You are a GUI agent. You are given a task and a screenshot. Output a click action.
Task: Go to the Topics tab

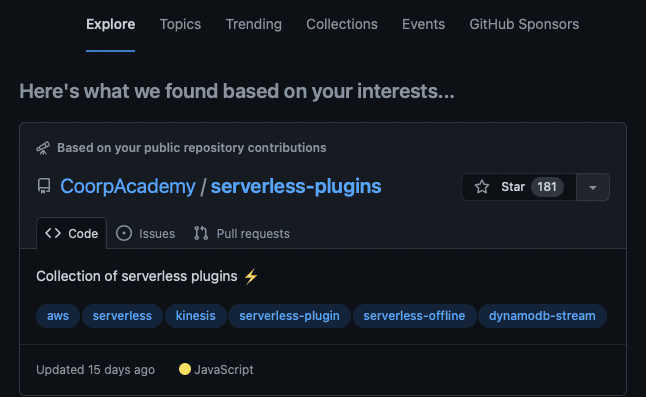pos(180,24)
